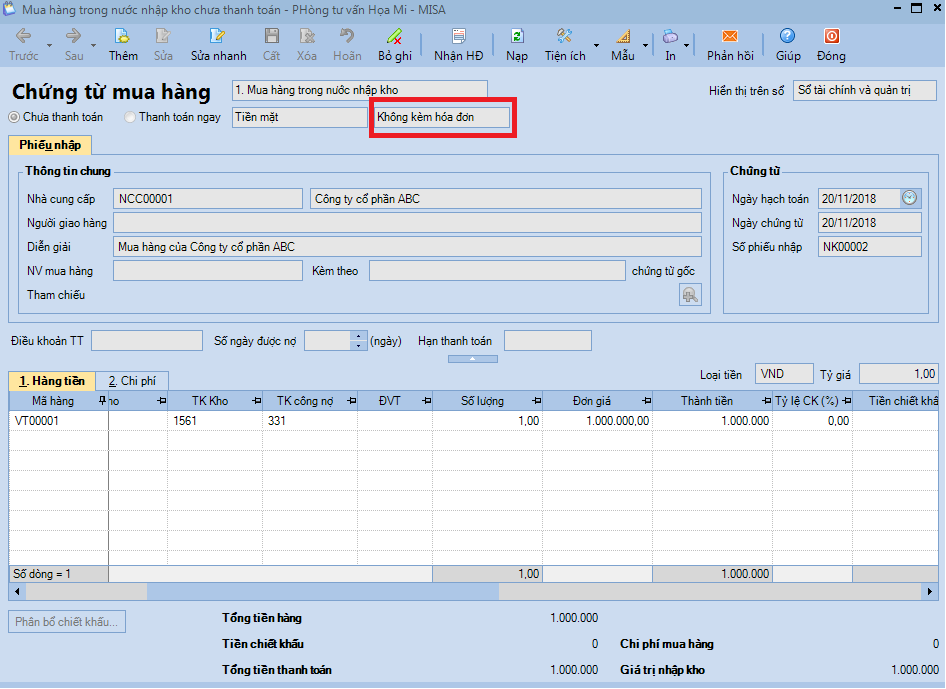
Task: Close the form with Đóng
Action: [831, 45]
